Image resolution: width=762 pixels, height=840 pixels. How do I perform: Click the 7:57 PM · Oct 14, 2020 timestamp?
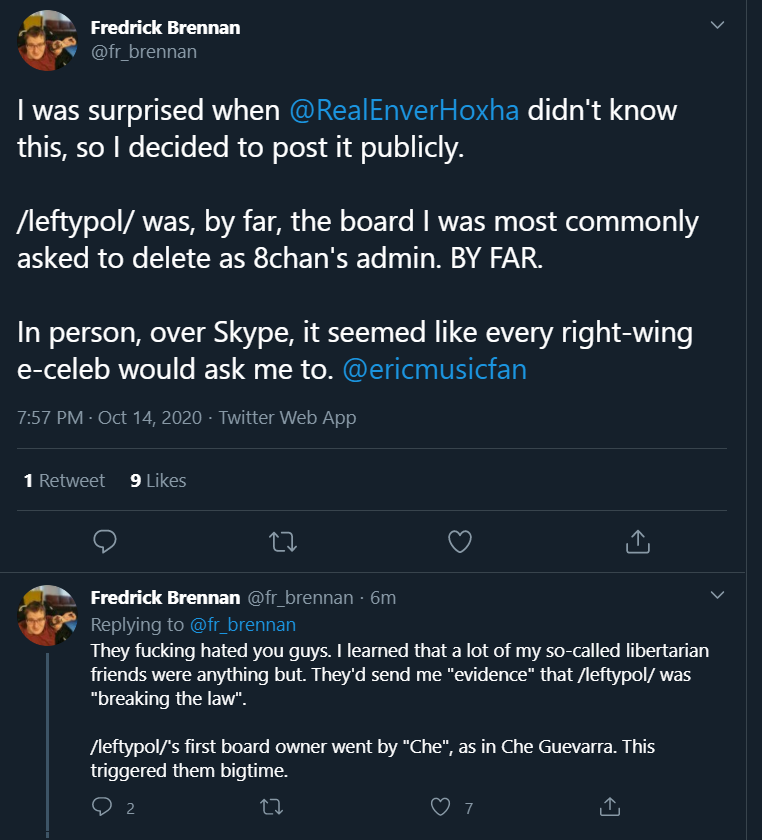tap(109, 418)
